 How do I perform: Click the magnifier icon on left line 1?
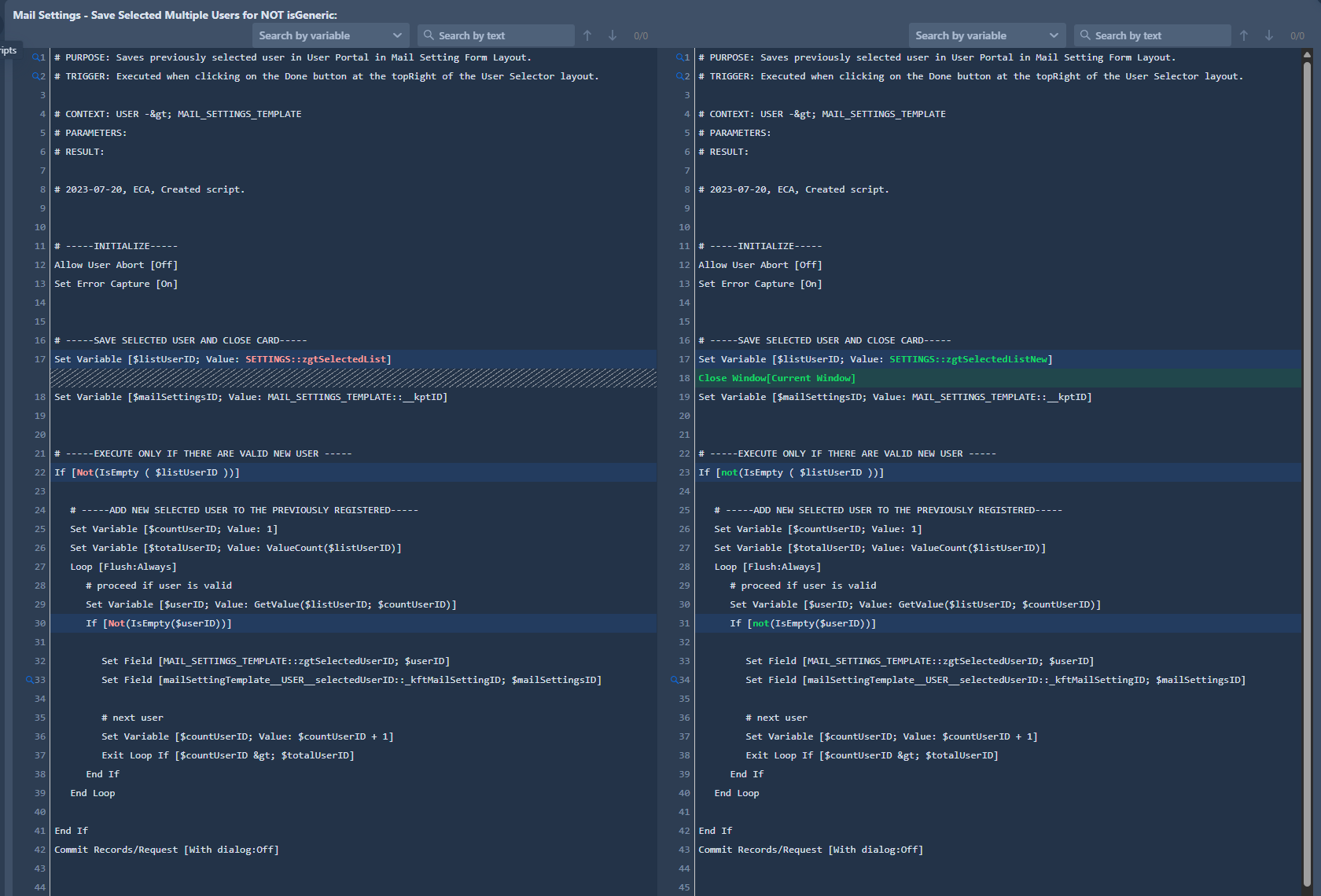35,57
